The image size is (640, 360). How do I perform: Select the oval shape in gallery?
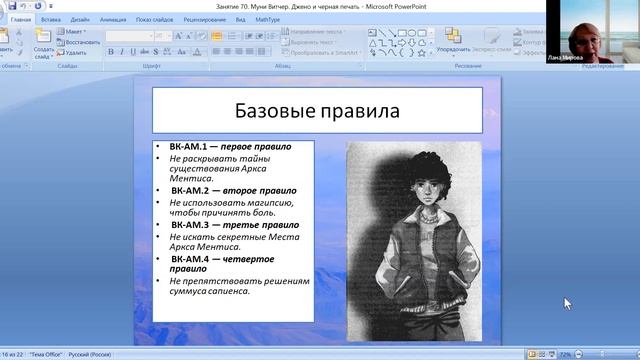click(x=412, y=33)
